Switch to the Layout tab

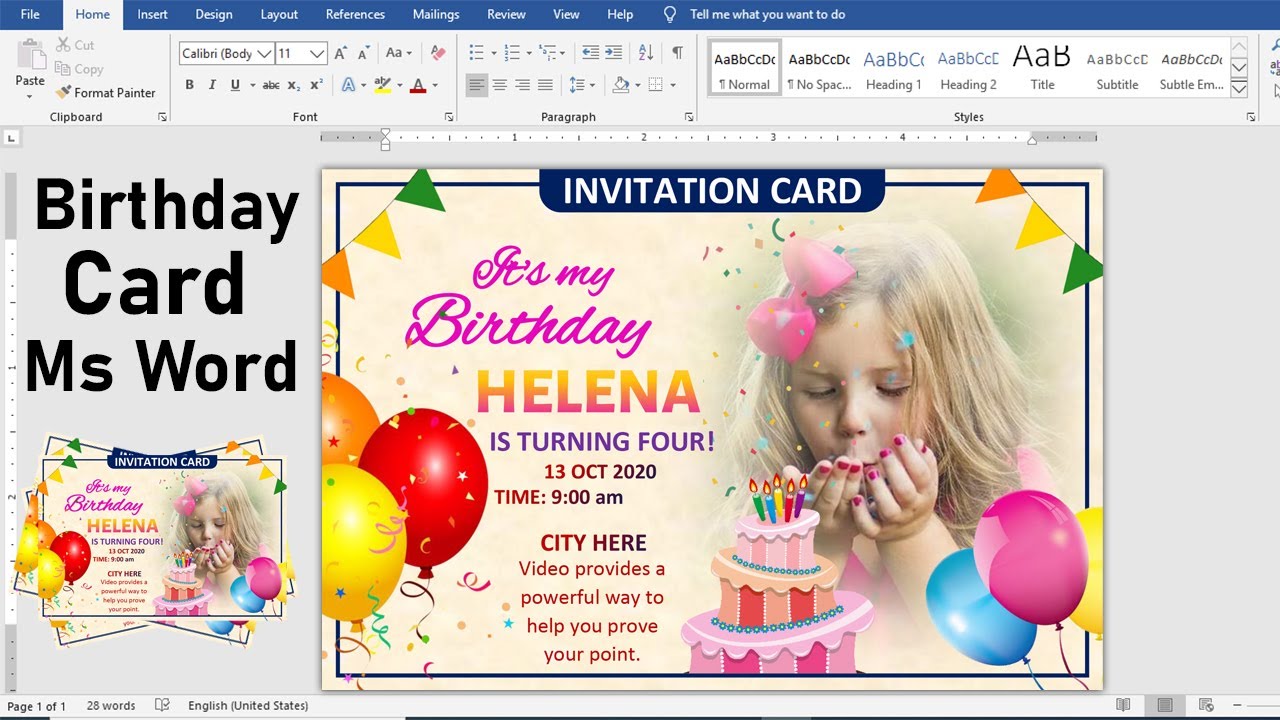(x=279, y=14)
